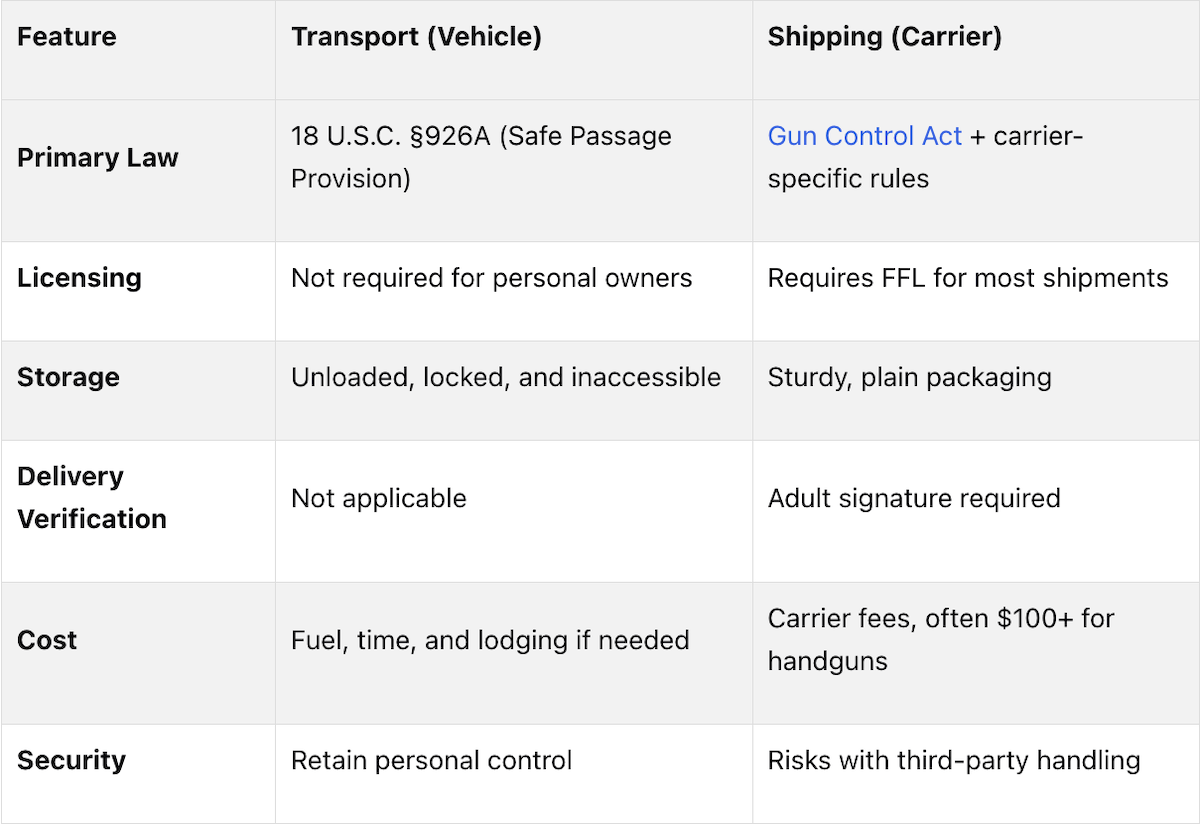The width and height of the screenshot is (1200, 824).
Task: Click the Shipping (Carrier) column header
Action: pos(884,38)
